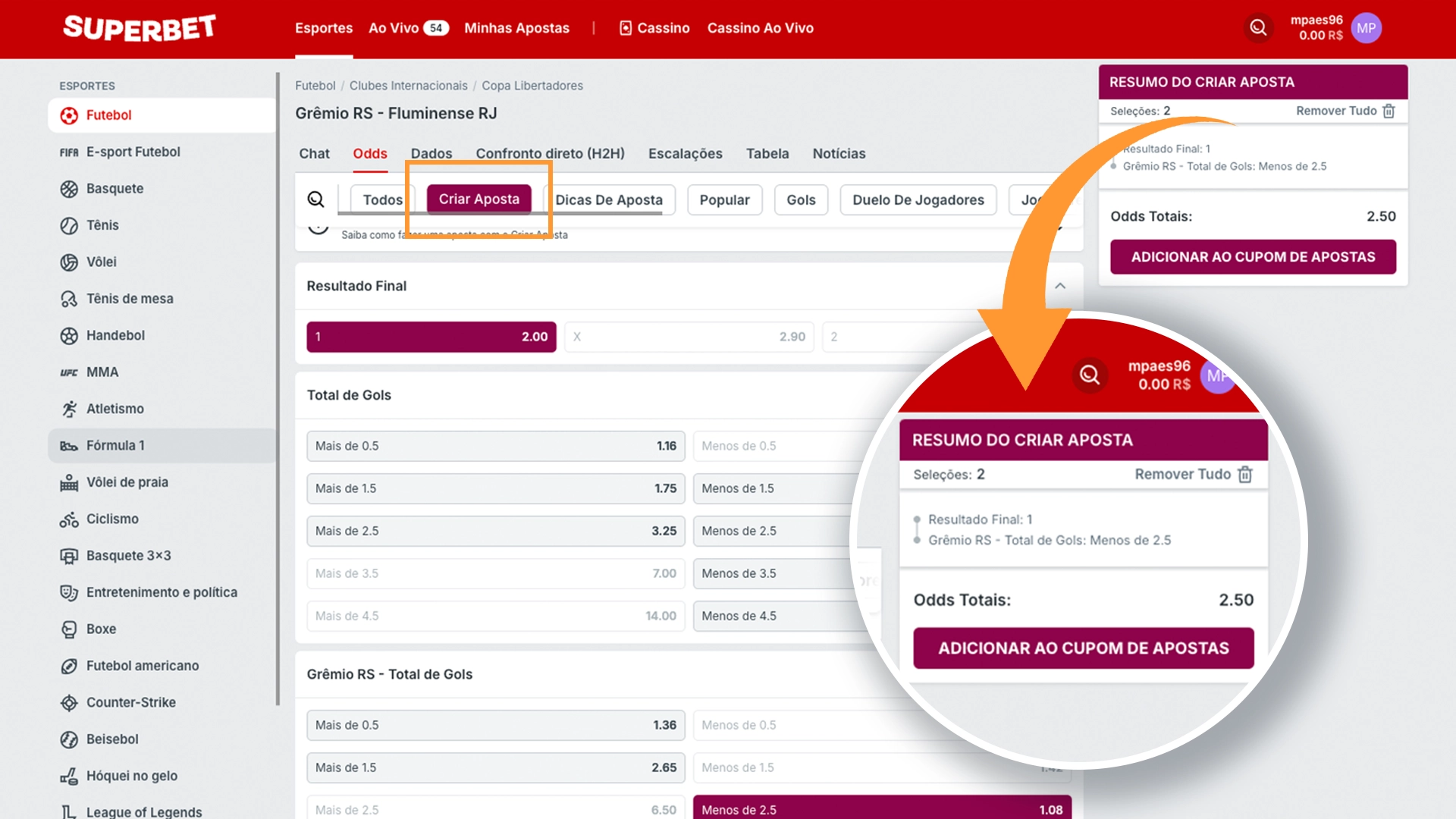Select Duelo De Jogadores filter
1456x819 pixels.
918,200
